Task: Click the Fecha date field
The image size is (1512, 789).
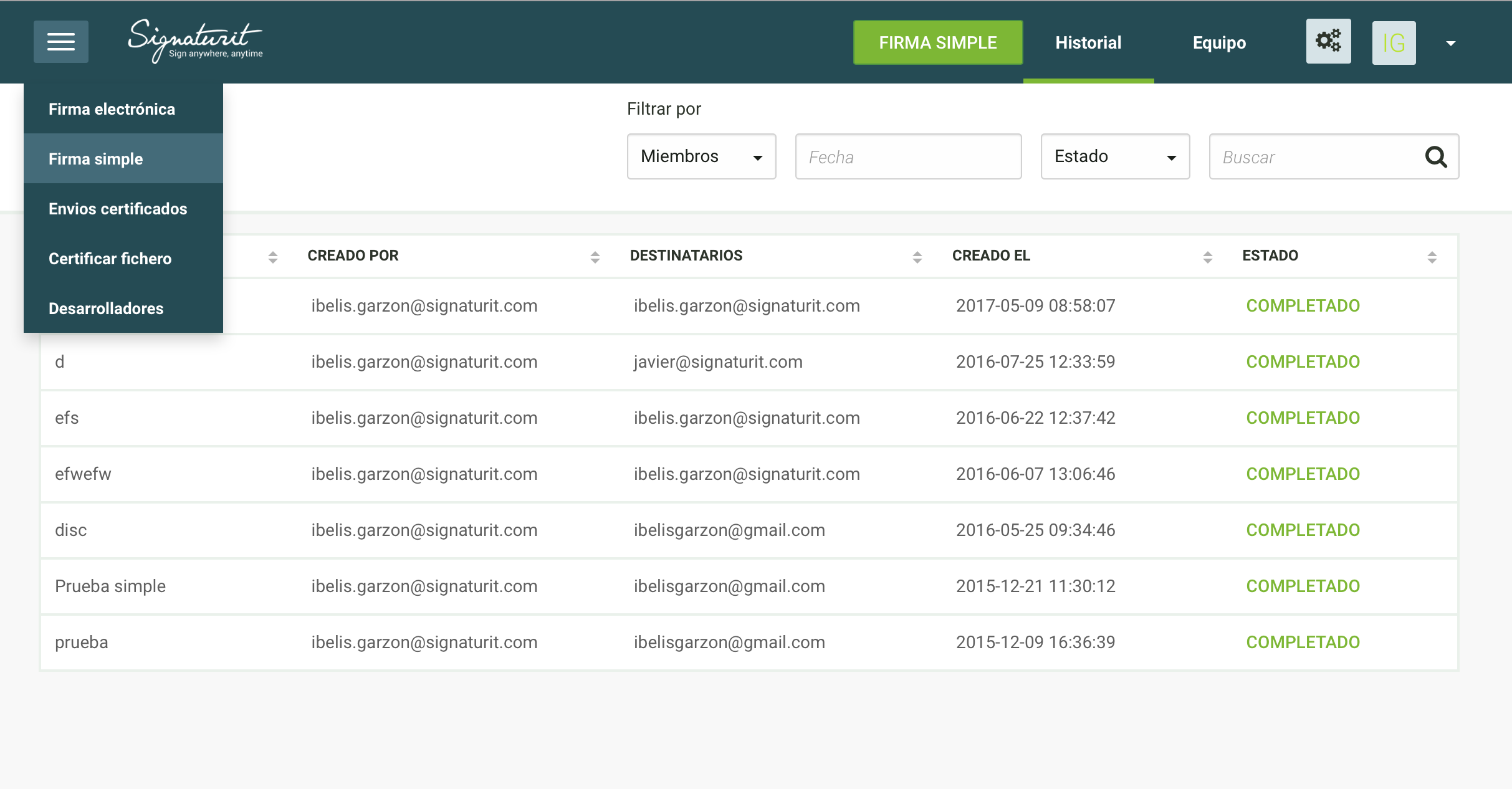Action: click(908, 156)
